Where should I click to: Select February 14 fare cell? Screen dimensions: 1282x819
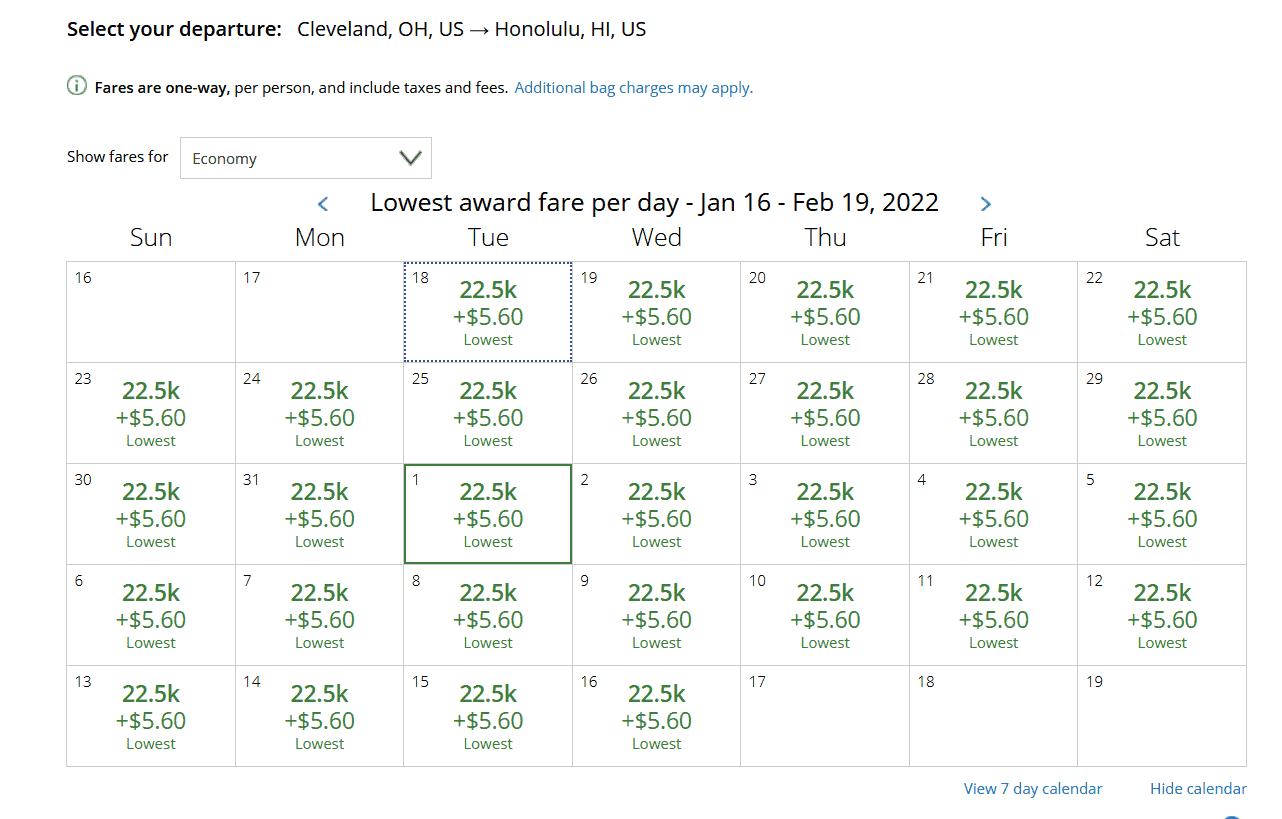point(320,716)
